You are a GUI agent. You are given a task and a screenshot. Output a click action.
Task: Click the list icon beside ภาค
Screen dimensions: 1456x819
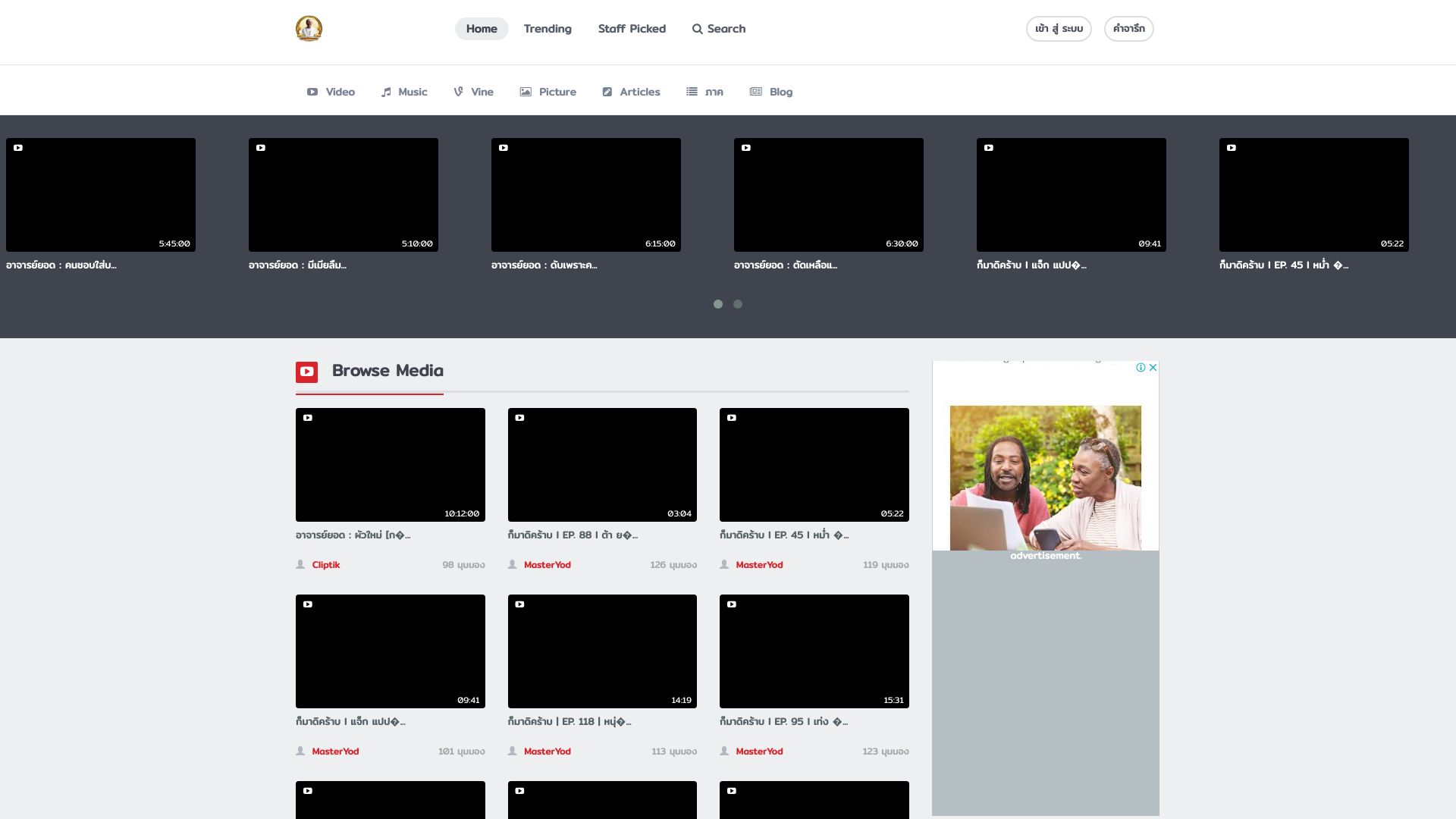pyautogui.click(x=692, y=91)
